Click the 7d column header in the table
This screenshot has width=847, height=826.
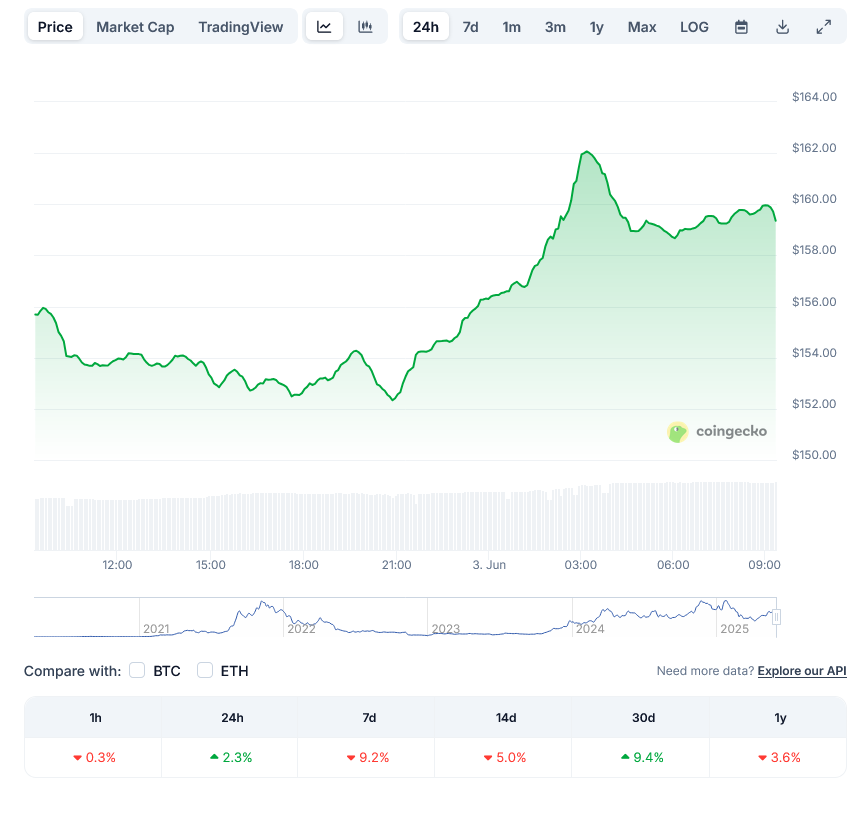point(369,717)
